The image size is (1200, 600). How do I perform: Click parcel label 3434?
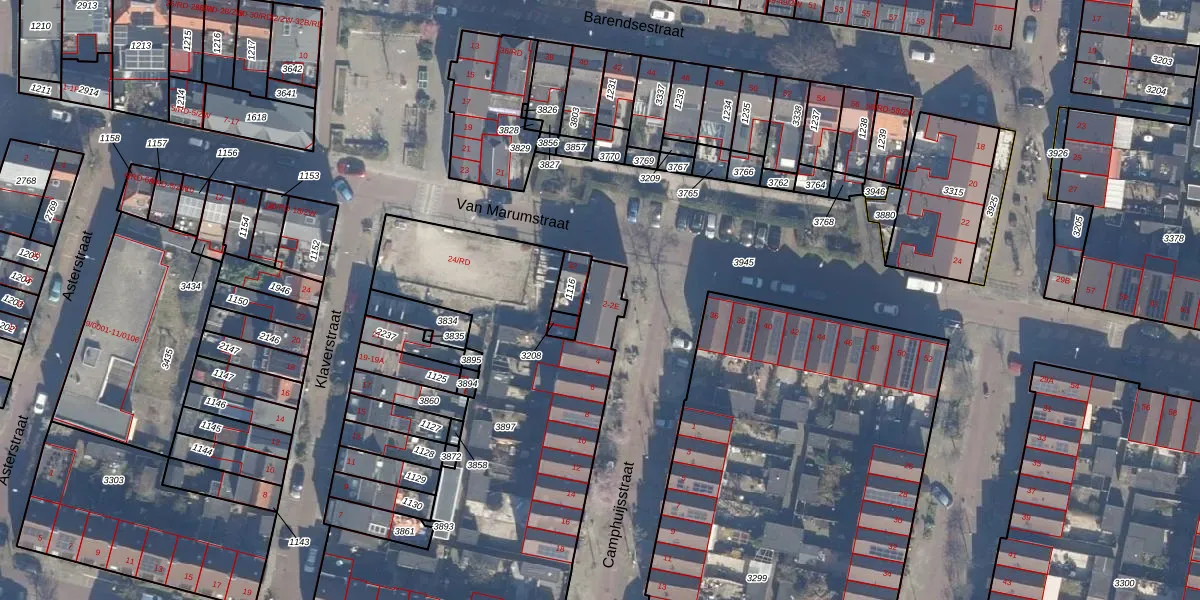[190, 286]
